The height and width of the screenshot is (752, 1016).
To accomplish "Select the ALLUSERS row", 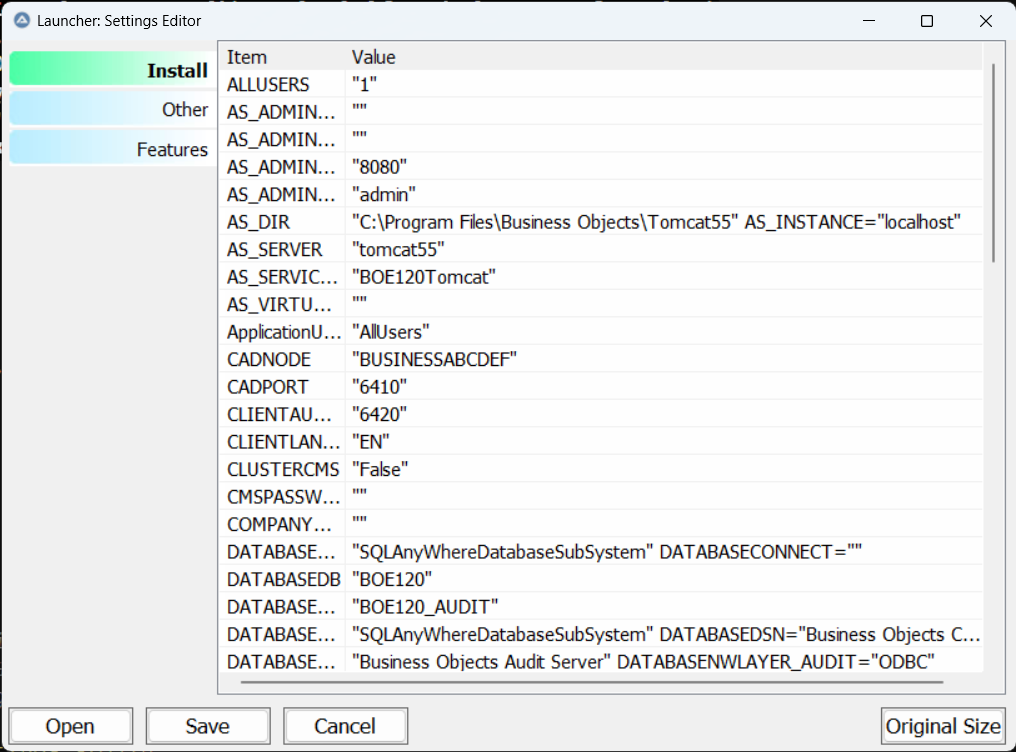I will 268,85.
